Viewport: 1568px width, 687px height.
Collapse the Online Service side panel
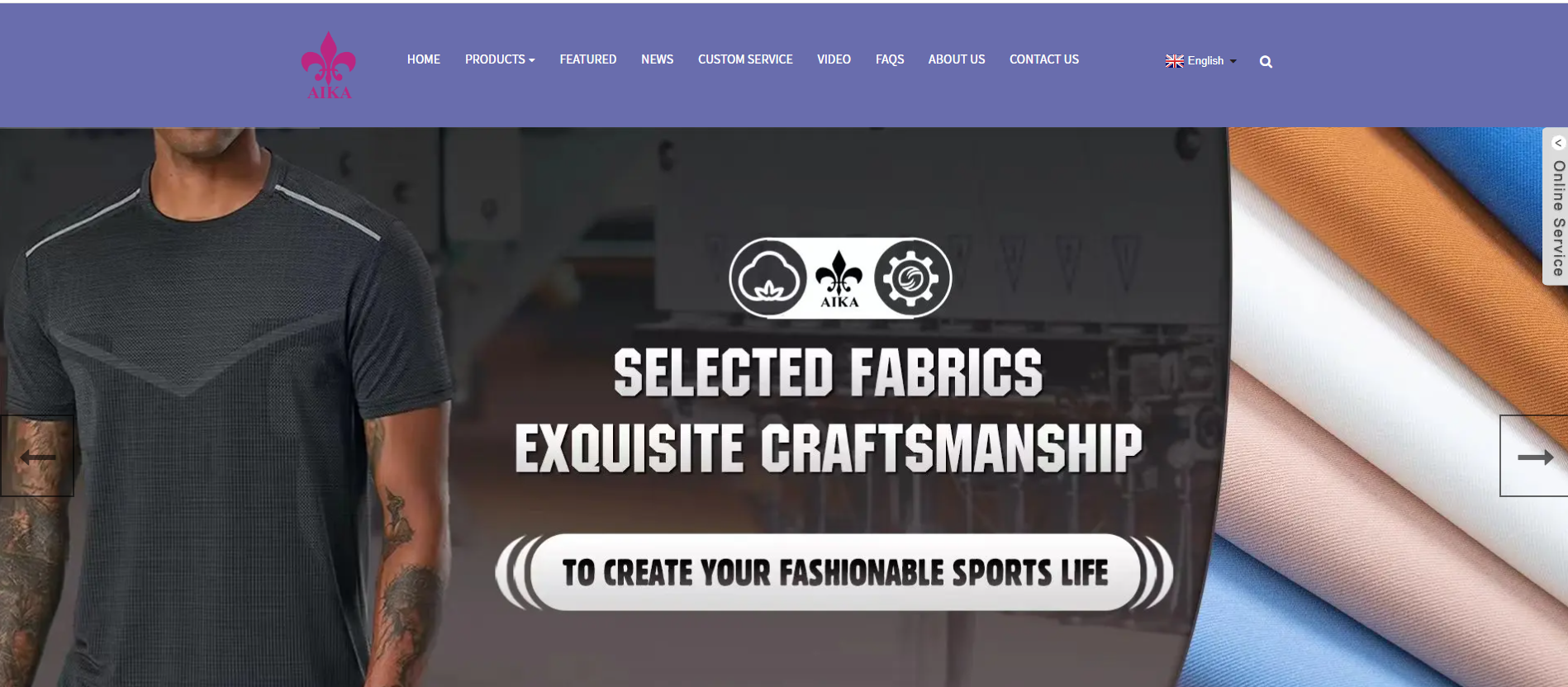1558,143
